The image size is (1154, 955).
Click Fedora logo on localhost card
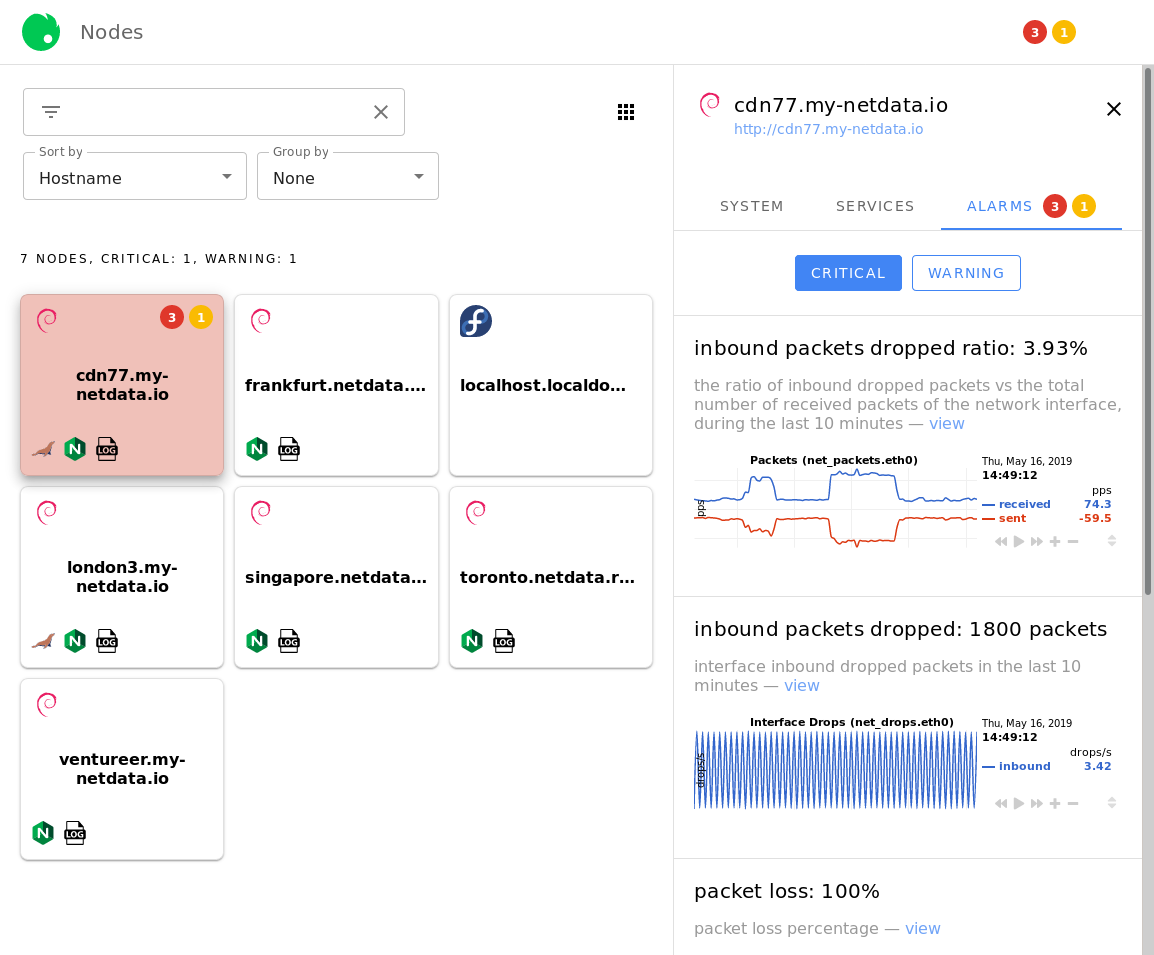click(476, 322)
